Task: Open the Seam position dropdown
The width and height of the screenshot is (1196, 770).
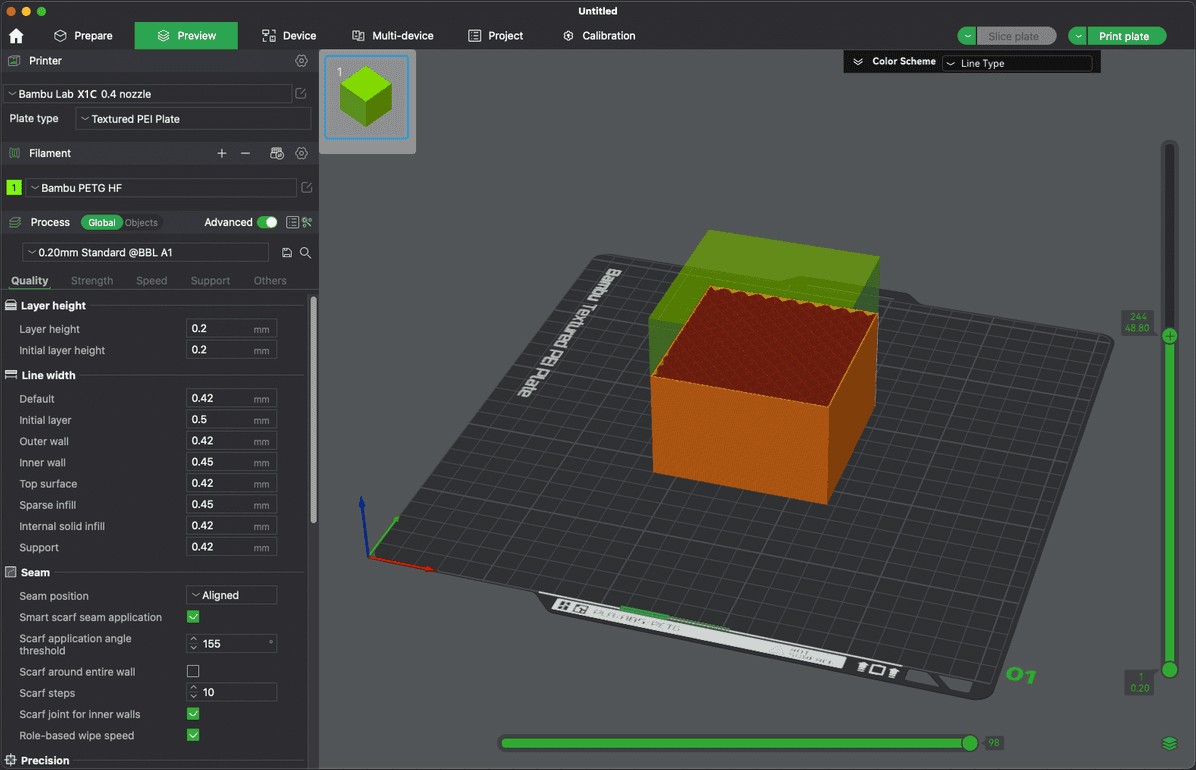Action: [x=231, y=595]
